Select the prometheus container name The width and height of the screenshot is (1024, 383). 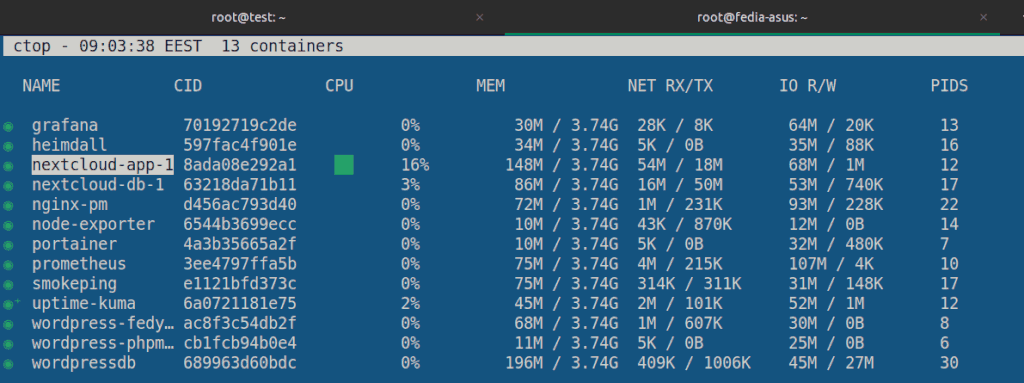tap(79, 264)
